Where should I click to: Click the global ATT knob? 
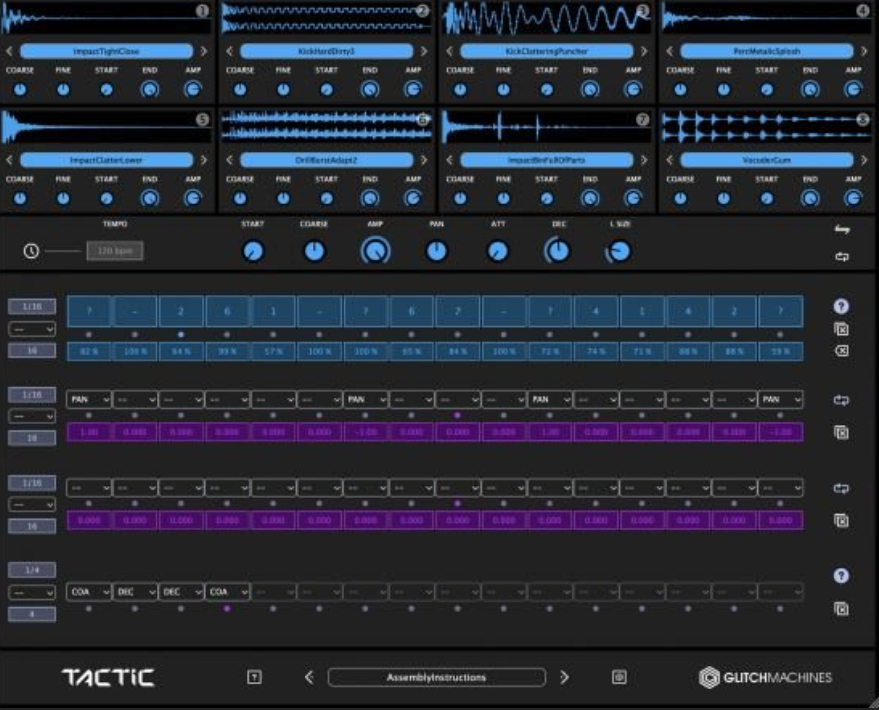[x=498, y=251]
